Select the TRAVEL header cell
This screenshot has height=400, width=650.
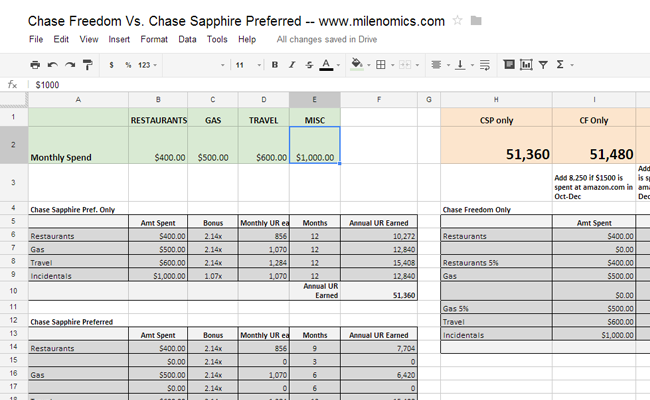[x=264, y=117]
